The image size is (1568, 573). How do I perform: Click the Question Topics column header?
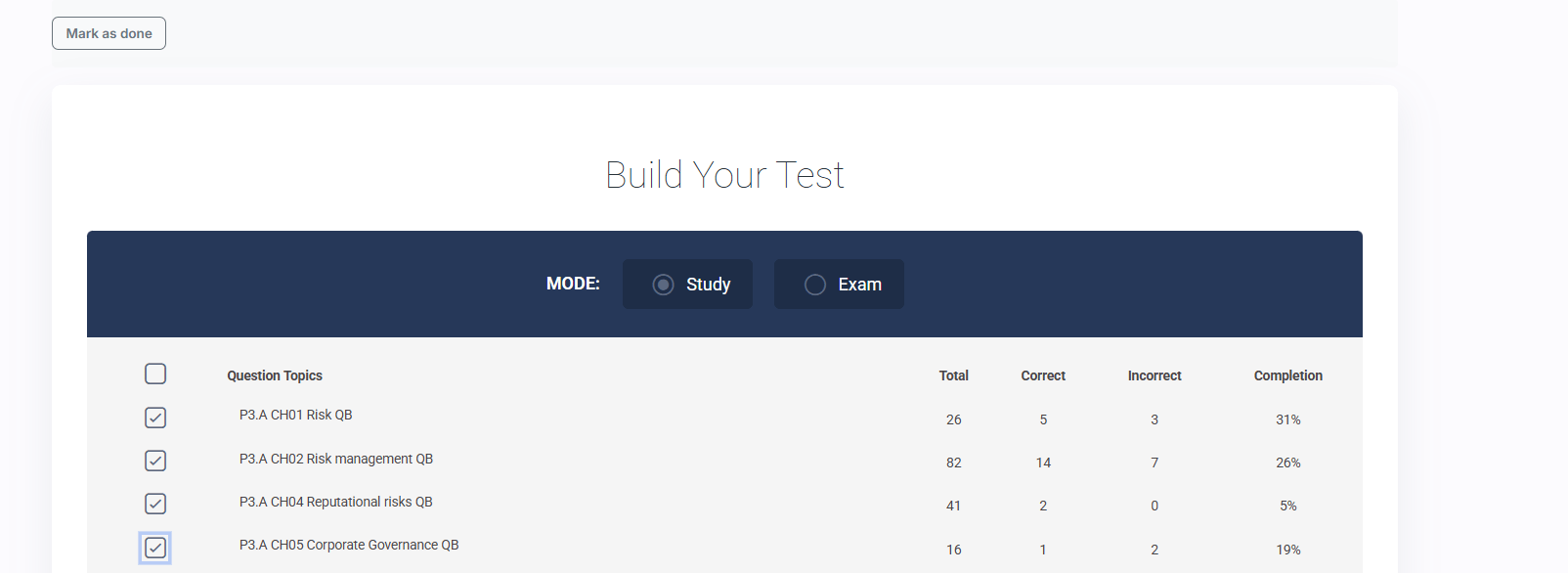tap(275, 375)
